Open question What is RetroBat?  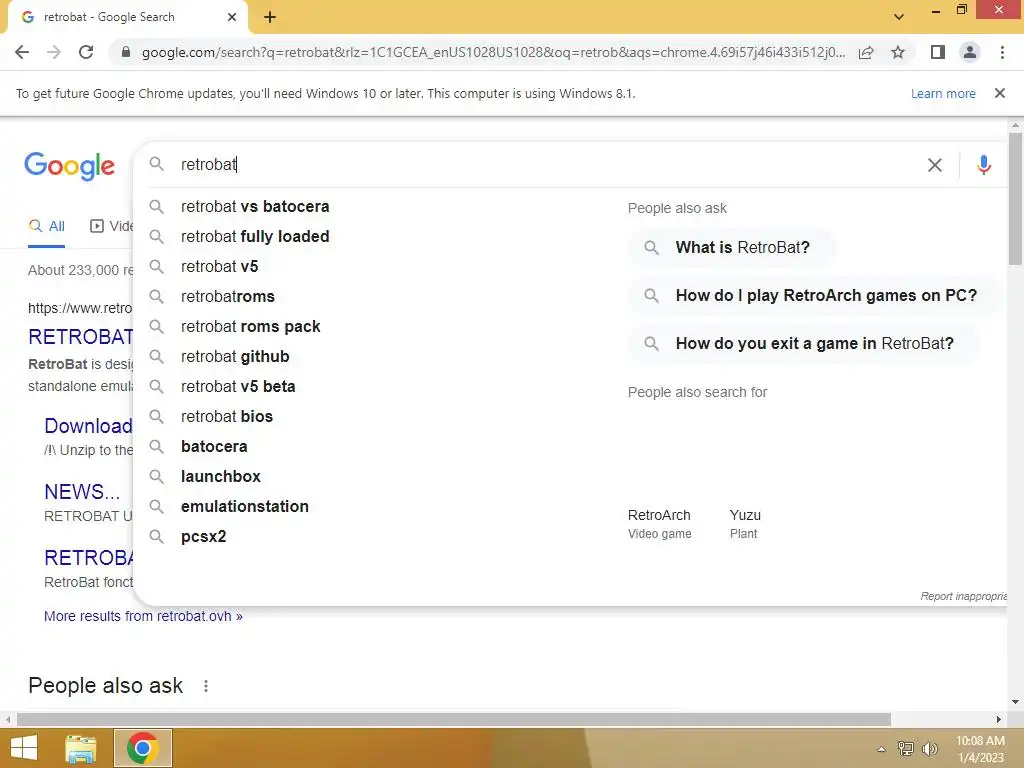pos(731,248)
